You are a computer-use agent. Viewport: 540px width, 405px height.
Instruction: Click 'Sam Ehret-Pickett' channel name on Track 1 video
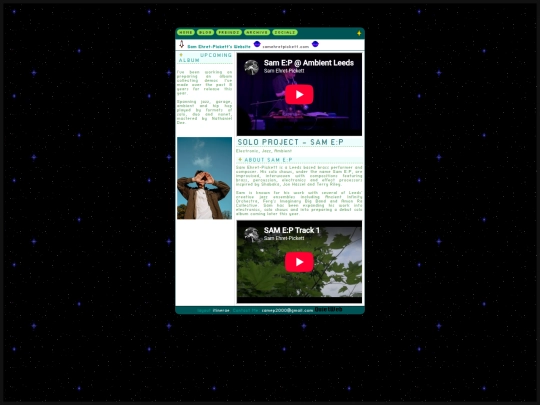(x=284, y=238)
